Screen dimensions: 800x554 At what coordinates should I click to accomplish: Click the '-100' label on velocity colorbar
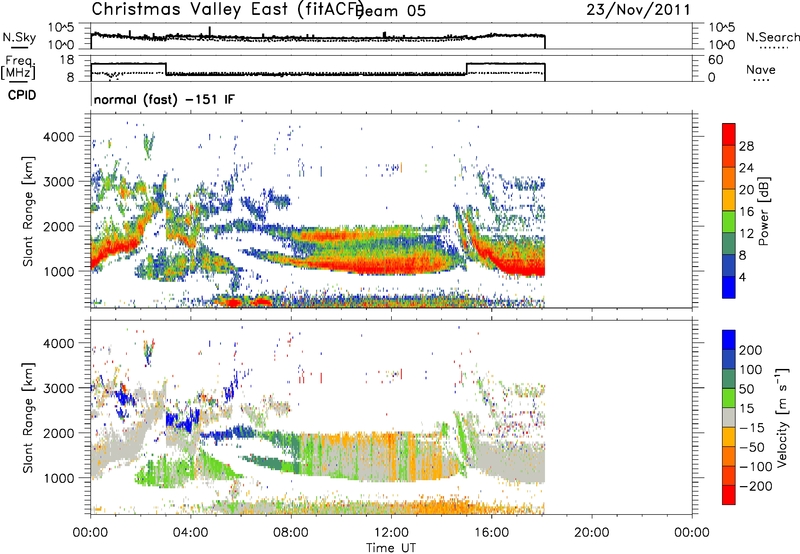(x=755, y=467)
